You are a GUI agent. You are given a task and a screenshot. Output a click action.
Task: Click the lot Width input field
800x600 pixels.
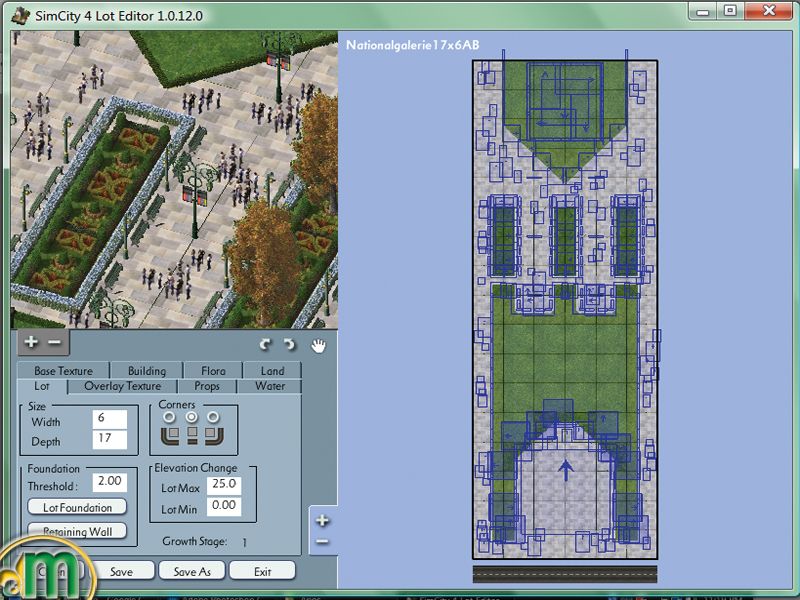point(110,419)
